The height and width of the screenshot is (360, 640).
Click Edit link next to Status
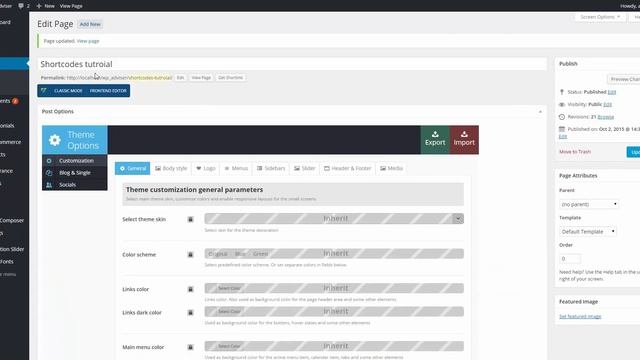(x=611, y=92)
